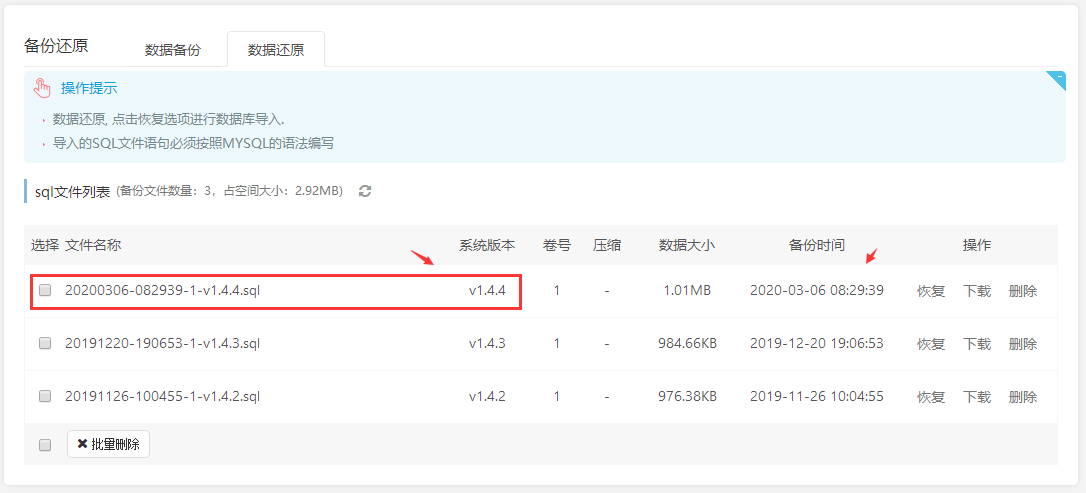Collapse the tips panel using corner toggle
This screenshot has height=493, width=1086.
[1058, 78]
